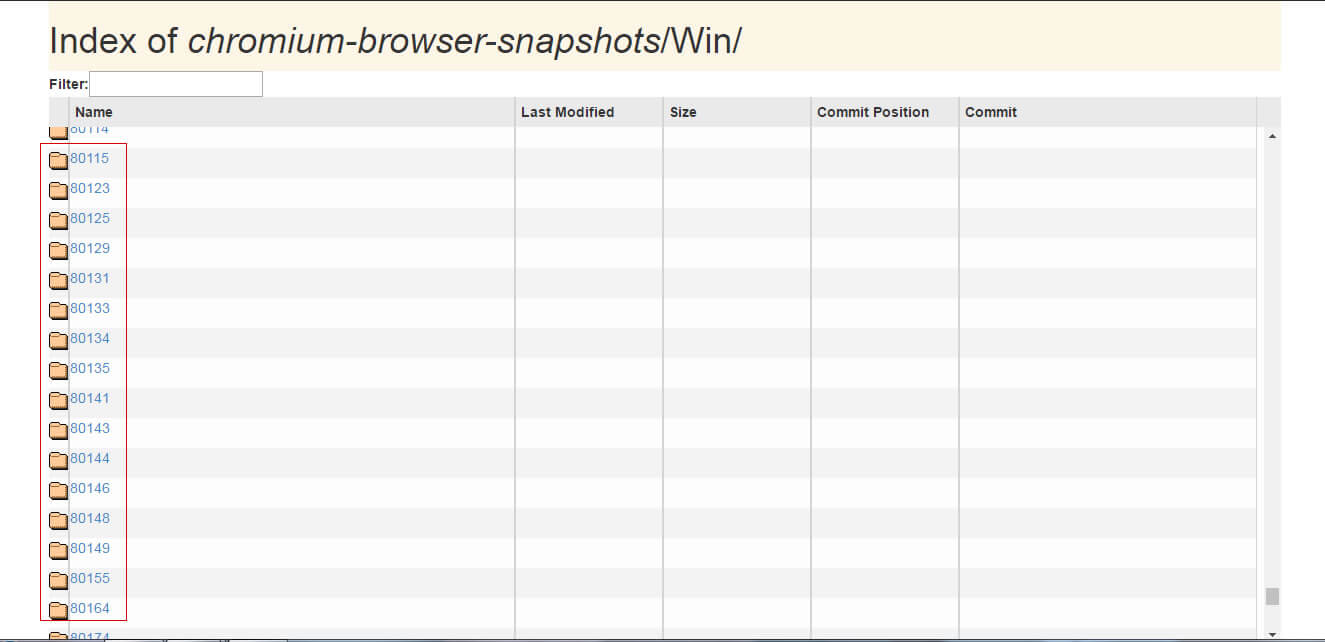Click the folder icon beside 80133
1325x642 pixels.
click(59, 310)
